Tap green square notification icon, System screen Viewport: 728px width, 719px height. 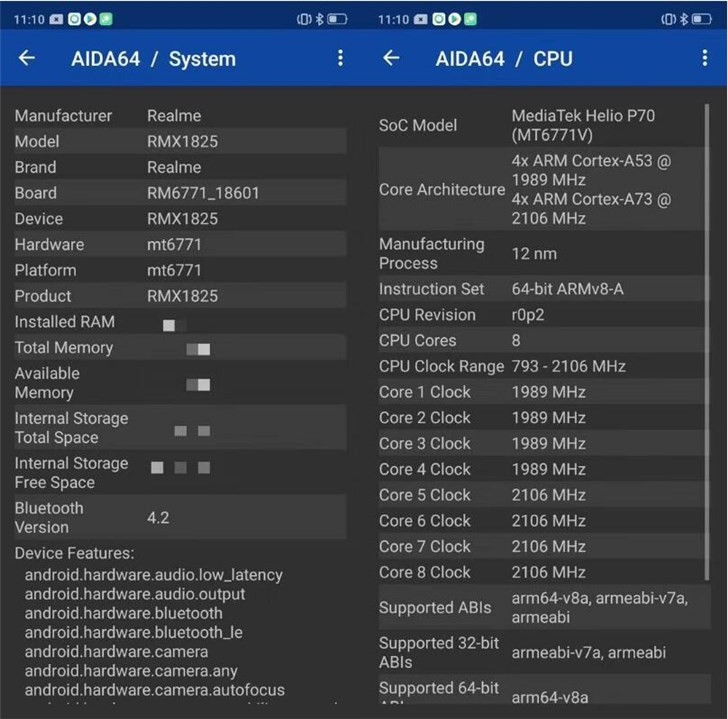106,19
